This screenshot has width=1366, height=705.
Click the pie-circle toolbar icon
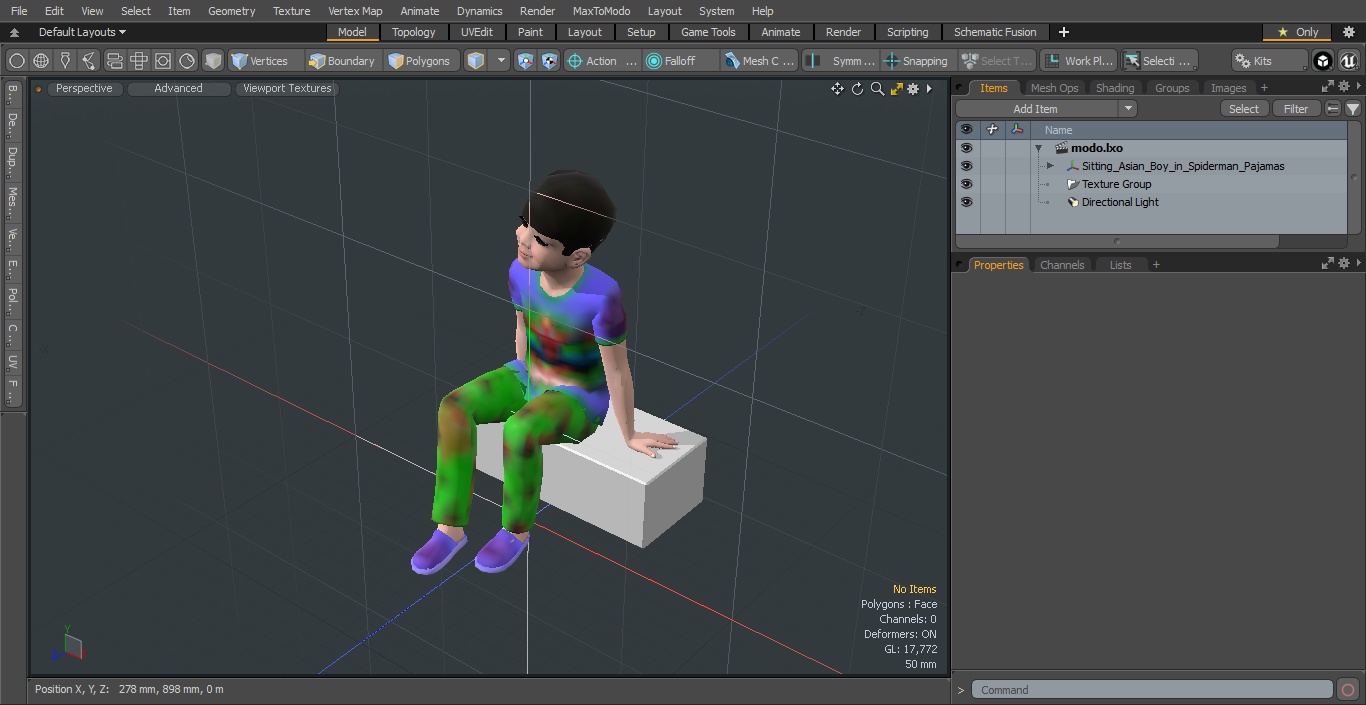point(187,61)
